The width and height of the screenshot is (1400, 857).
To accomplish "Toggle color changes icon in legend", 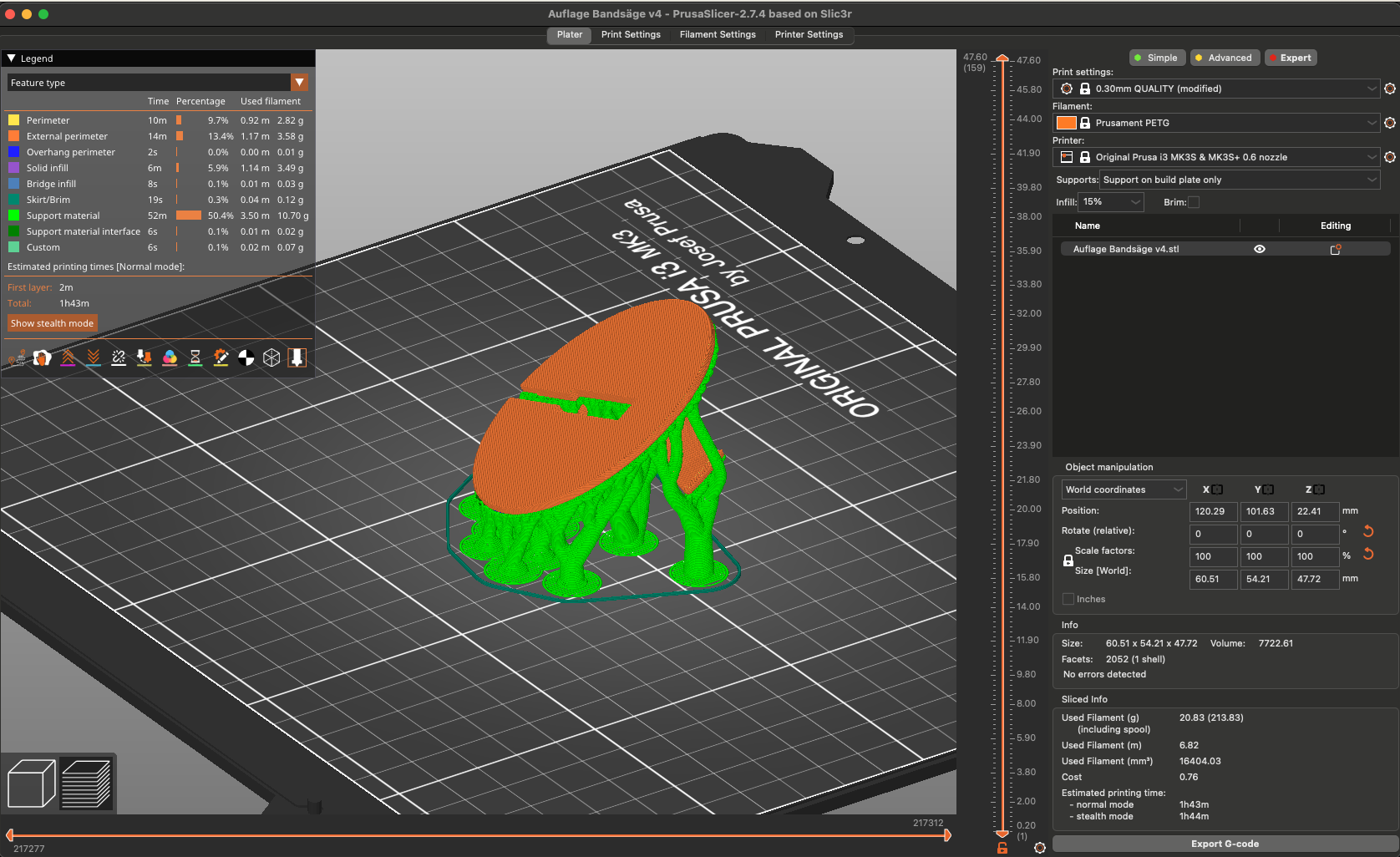I will click(170, 358).
